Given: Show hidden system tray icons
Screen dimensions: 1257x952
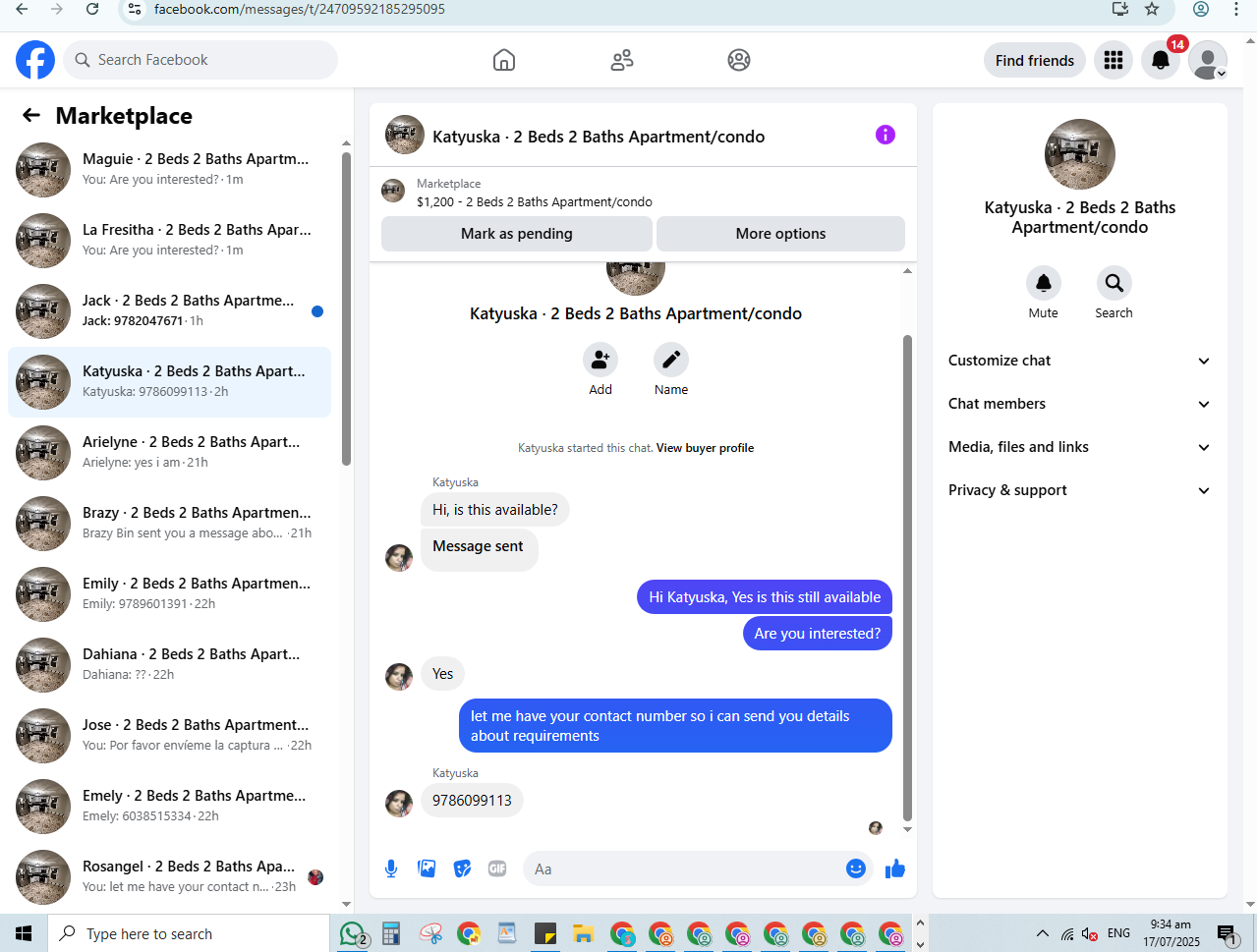Looking at the screenshot, I should tap(1043, 933).
